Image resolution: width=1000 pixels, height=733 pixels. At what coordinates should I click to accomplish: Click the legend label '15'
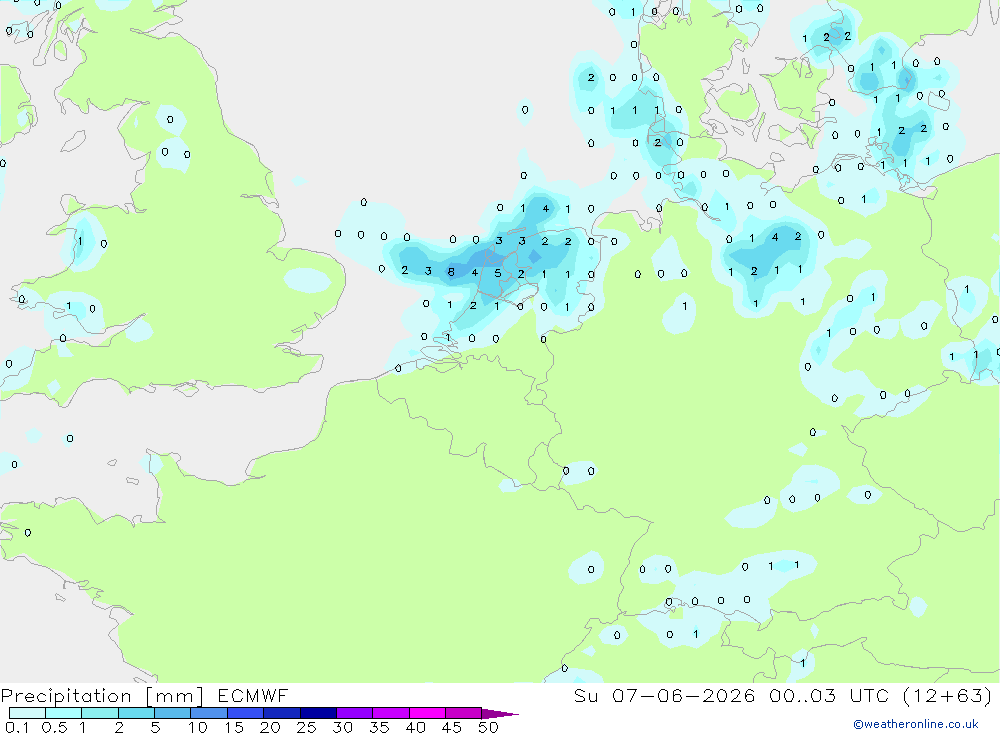tap(234, 727)
